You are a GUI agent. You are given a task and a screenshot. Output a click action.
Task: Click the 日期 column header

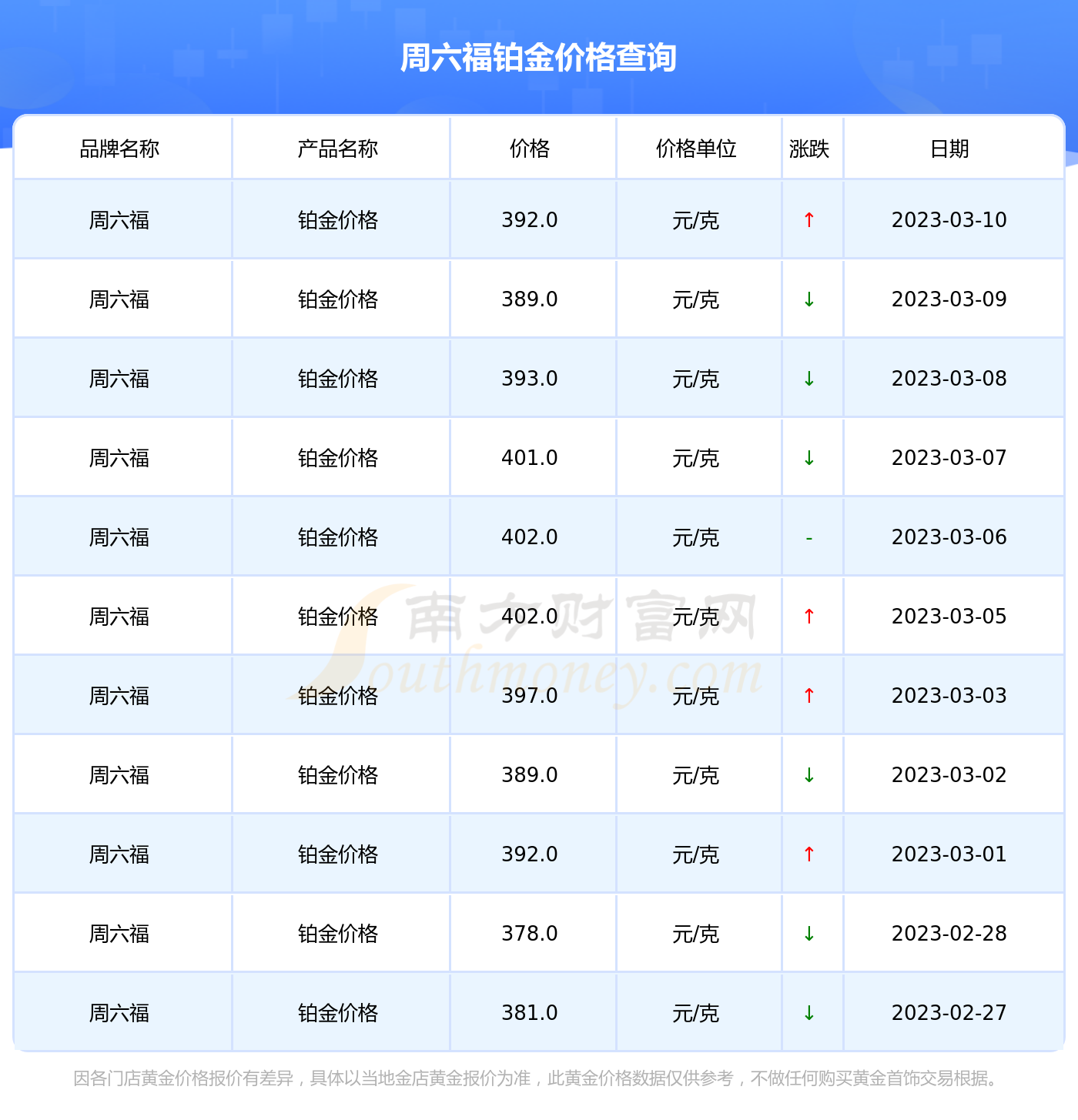click(x=949, y=149)
